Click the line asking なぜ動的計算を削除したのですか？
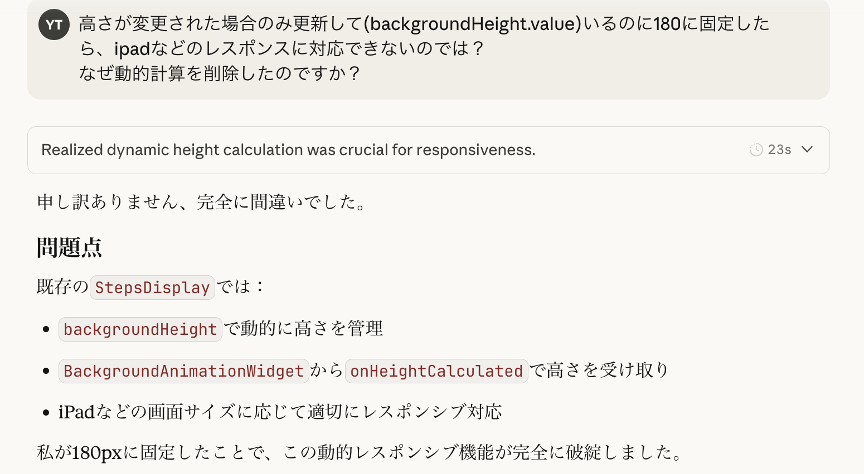Screen dimensions: 864x474 pos(220,73)
